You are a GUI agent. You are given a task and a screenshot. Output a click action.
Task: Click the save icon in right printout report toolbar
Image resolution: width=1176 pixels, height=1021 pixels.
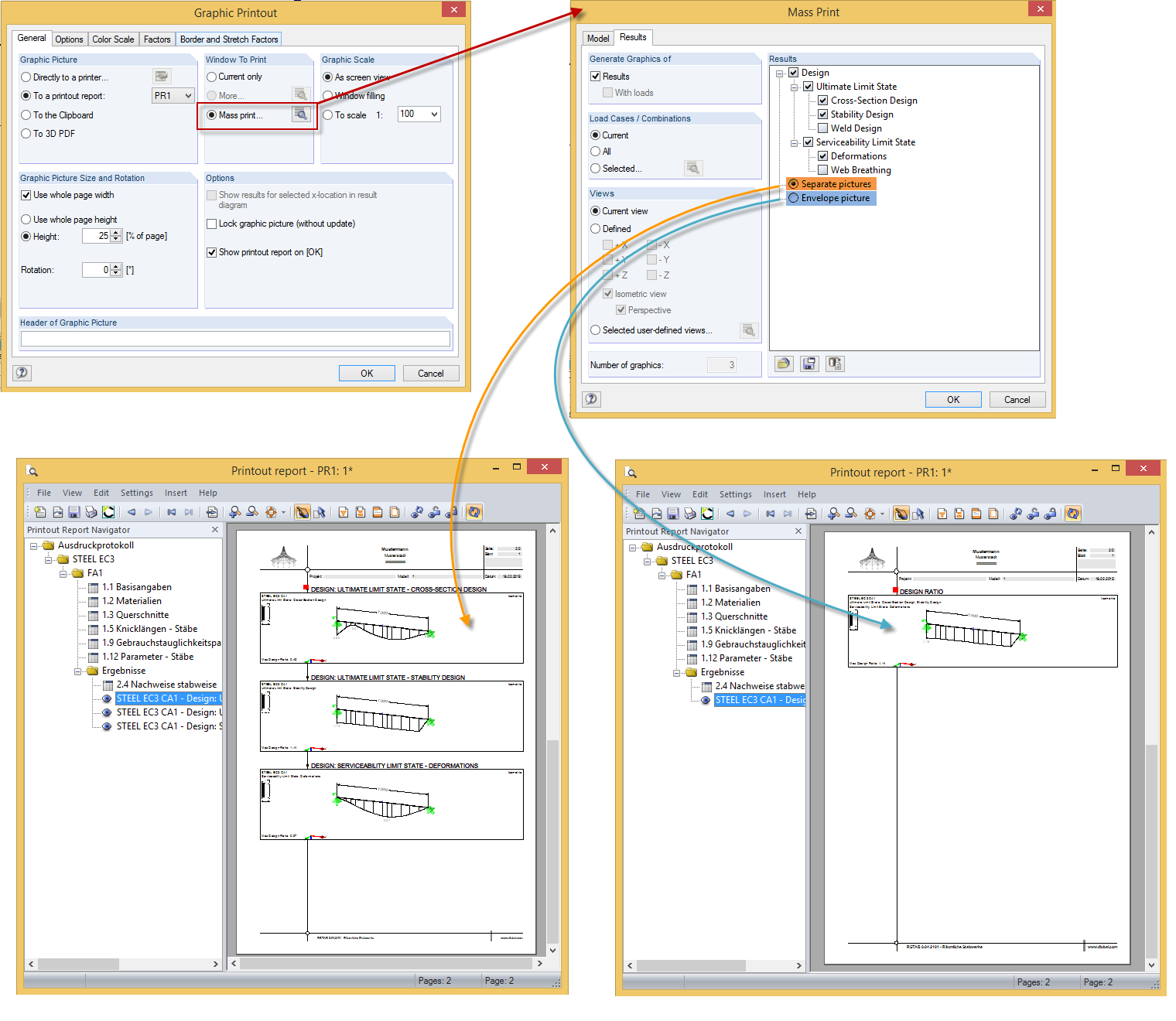pyautogui.click(x=673, y=514)
